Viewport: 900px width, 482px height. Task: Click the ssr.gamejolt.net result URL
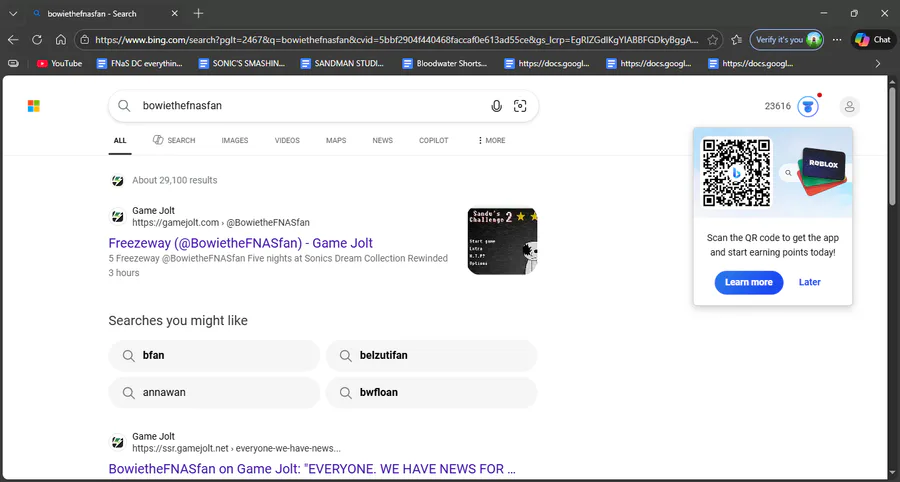pyautogui.click(x=236, y=448)
